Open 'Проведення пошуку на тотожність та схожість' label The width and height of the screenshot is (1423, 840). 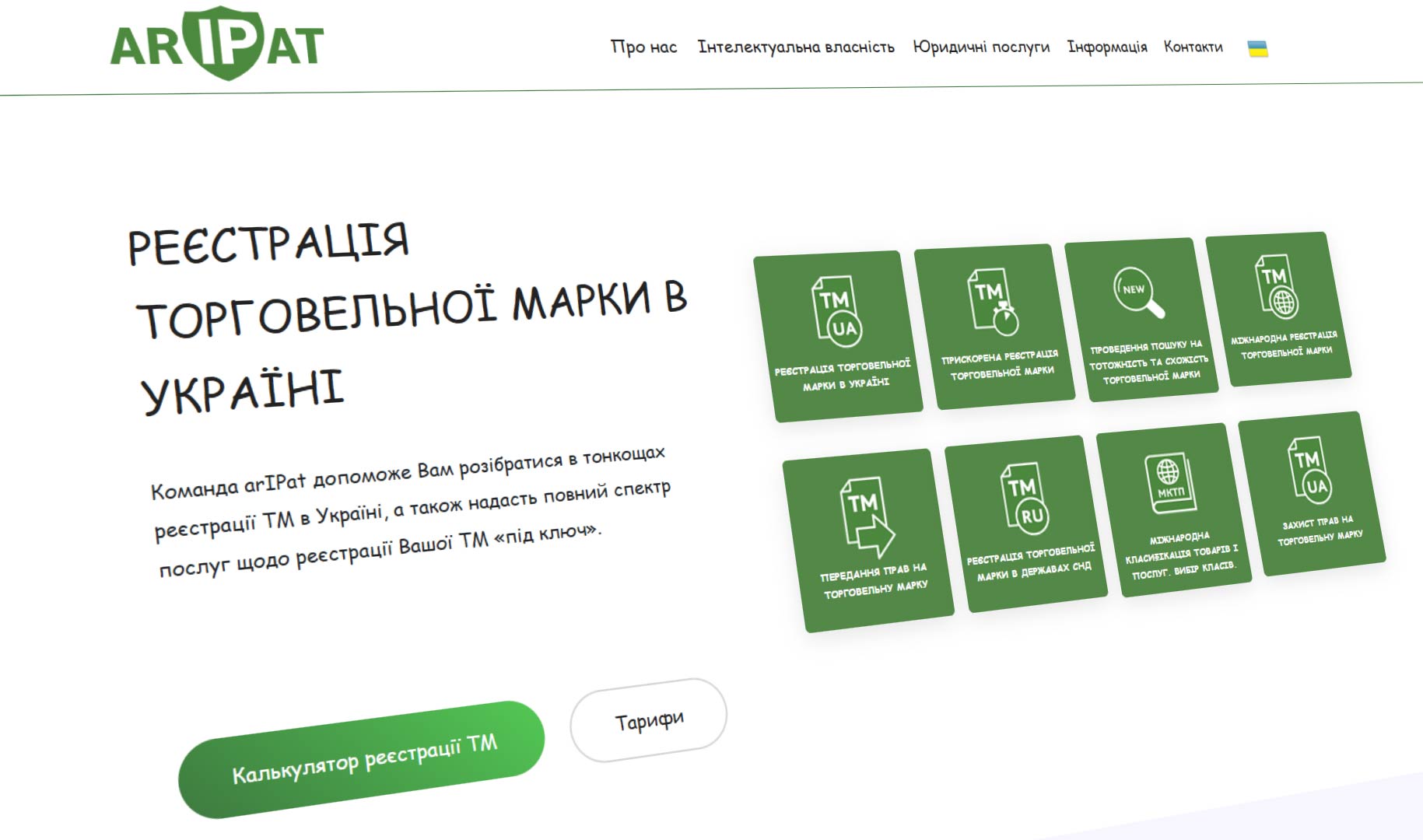(x=1148, y=362)
